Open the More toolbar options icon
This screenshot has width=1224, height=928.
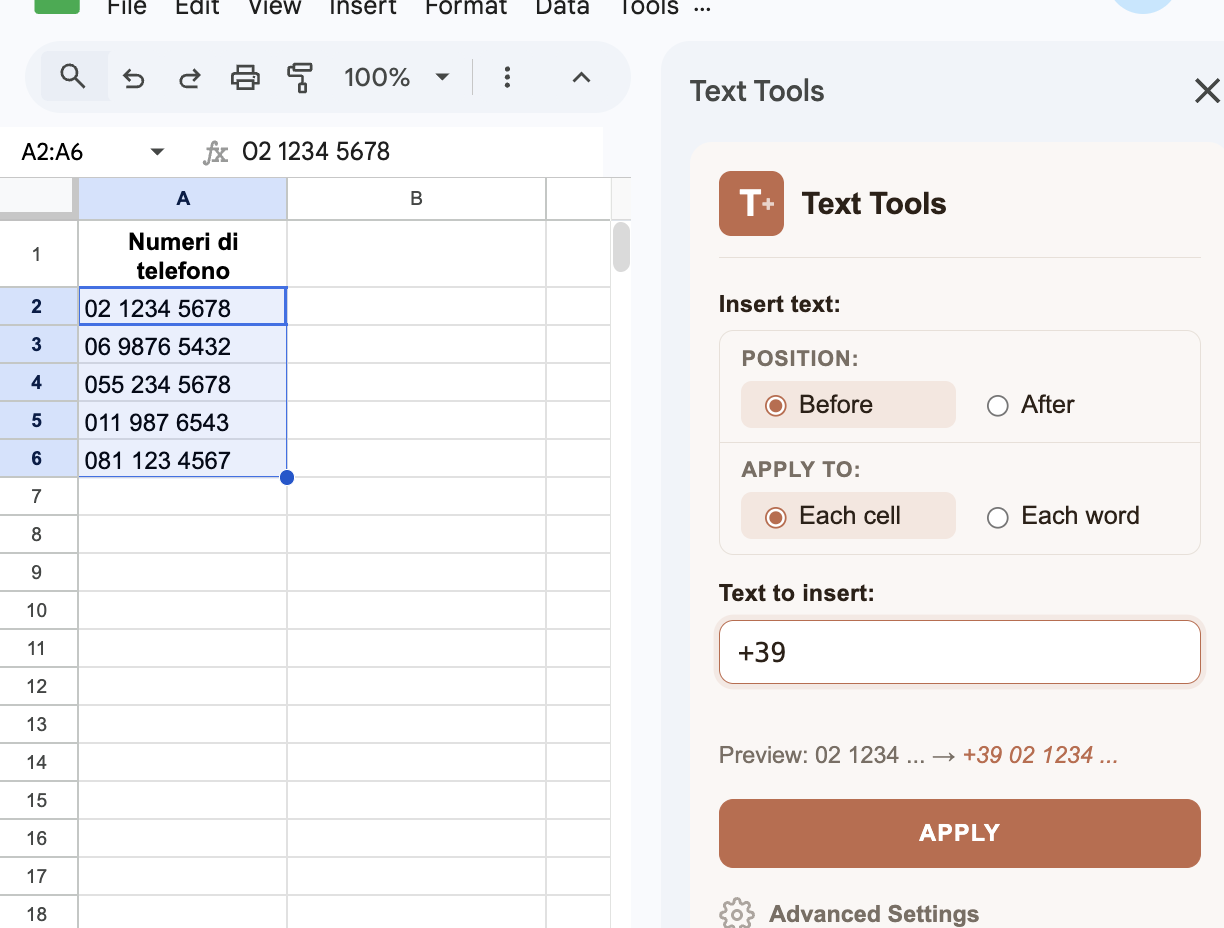click(x=508, y=77)
